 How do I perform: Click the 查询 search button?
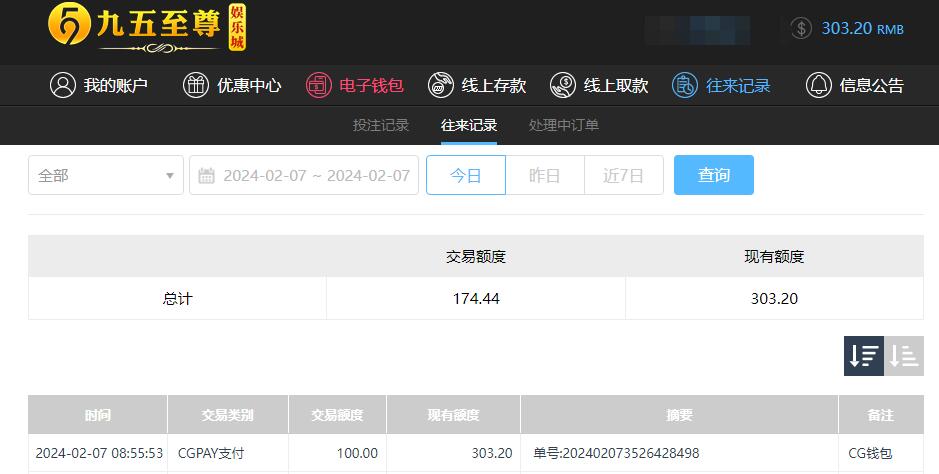[714, 175]
